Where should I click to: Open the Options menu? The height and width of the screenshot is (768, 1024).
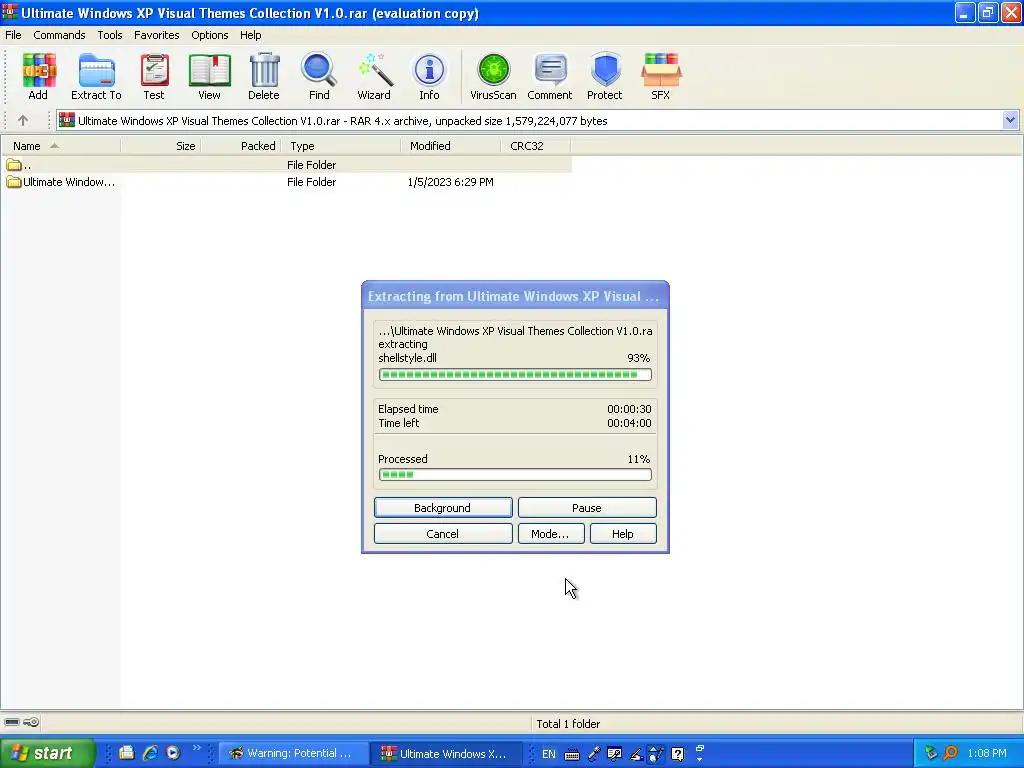pyautogui.click(x=210, y=35)
